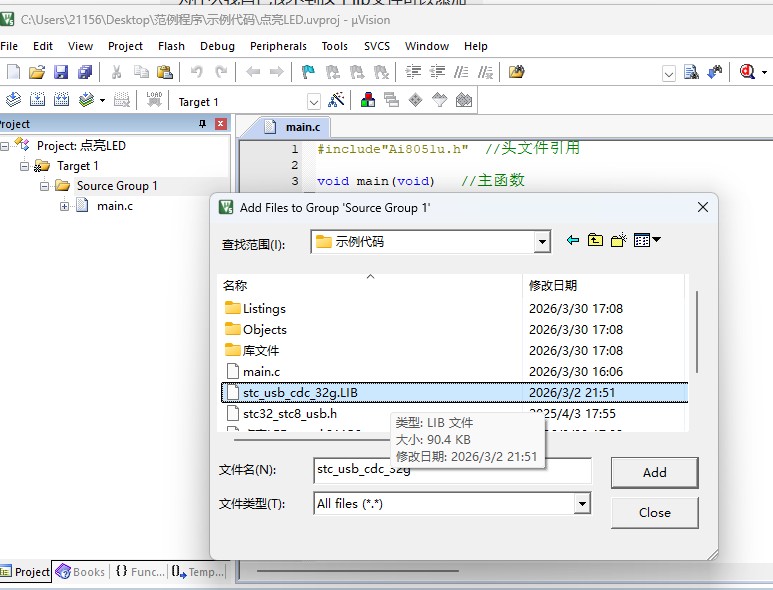Image resolution: width=773 pixels, height=590 pixels.
Task: Open the Edit menu
Action: 43,46
